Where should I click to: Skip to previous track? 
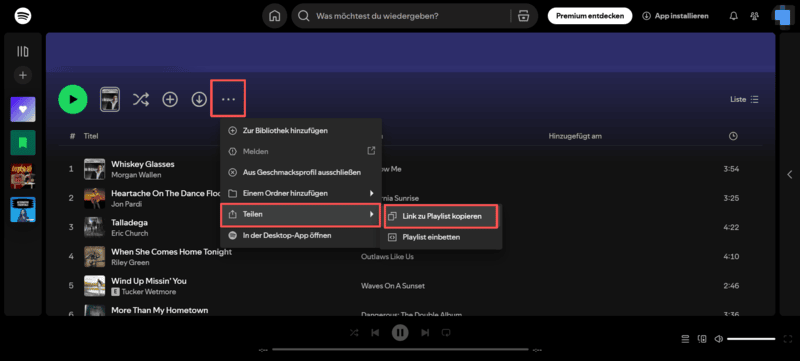click(375, 333)
